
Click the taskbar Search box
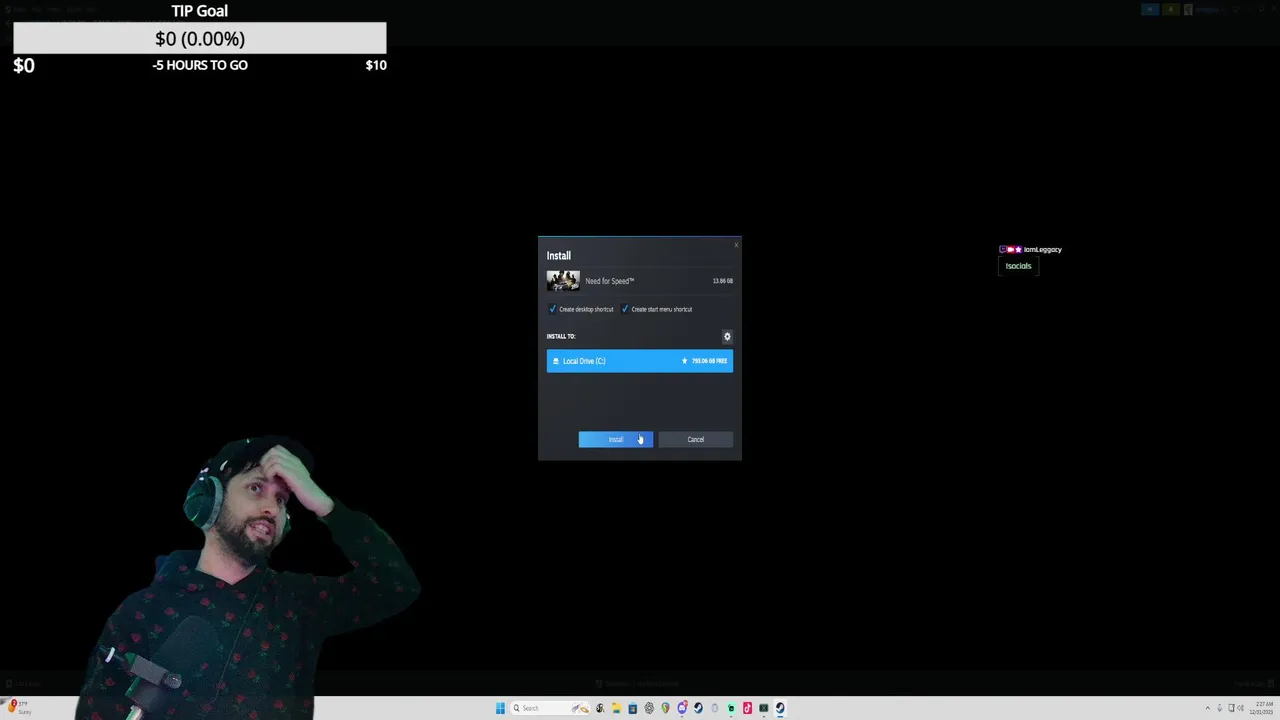(550, 708)
